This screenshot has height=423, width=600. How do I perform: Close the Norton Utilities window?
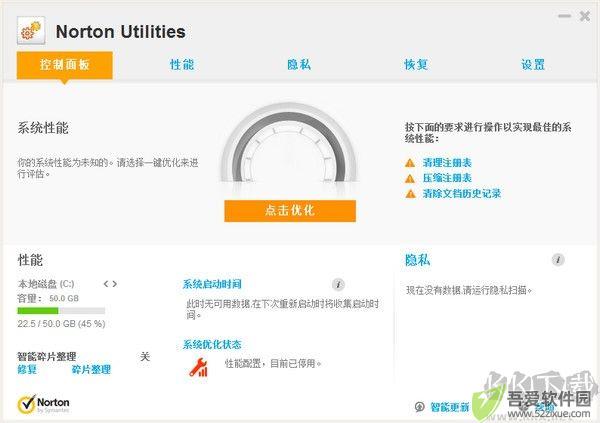coord(585,16)
